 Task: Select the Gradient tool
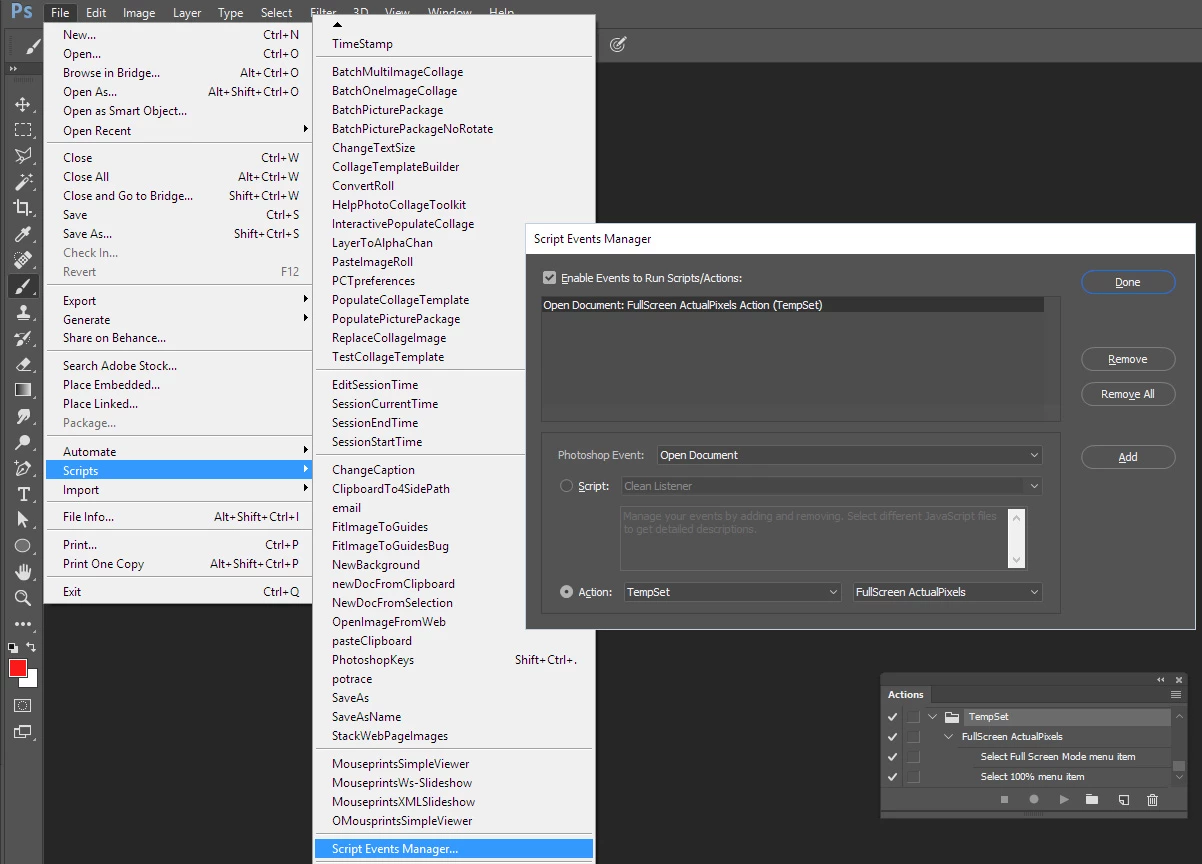22,390
